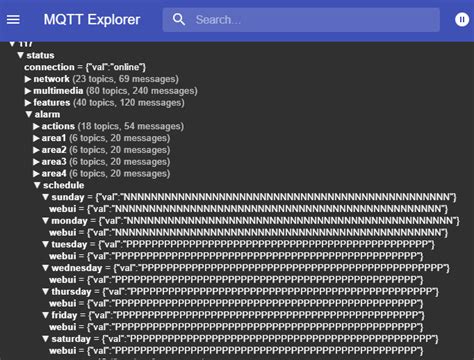Collapse the alarm node
This screenshot has width=474, height=360.
click(29, 114)
